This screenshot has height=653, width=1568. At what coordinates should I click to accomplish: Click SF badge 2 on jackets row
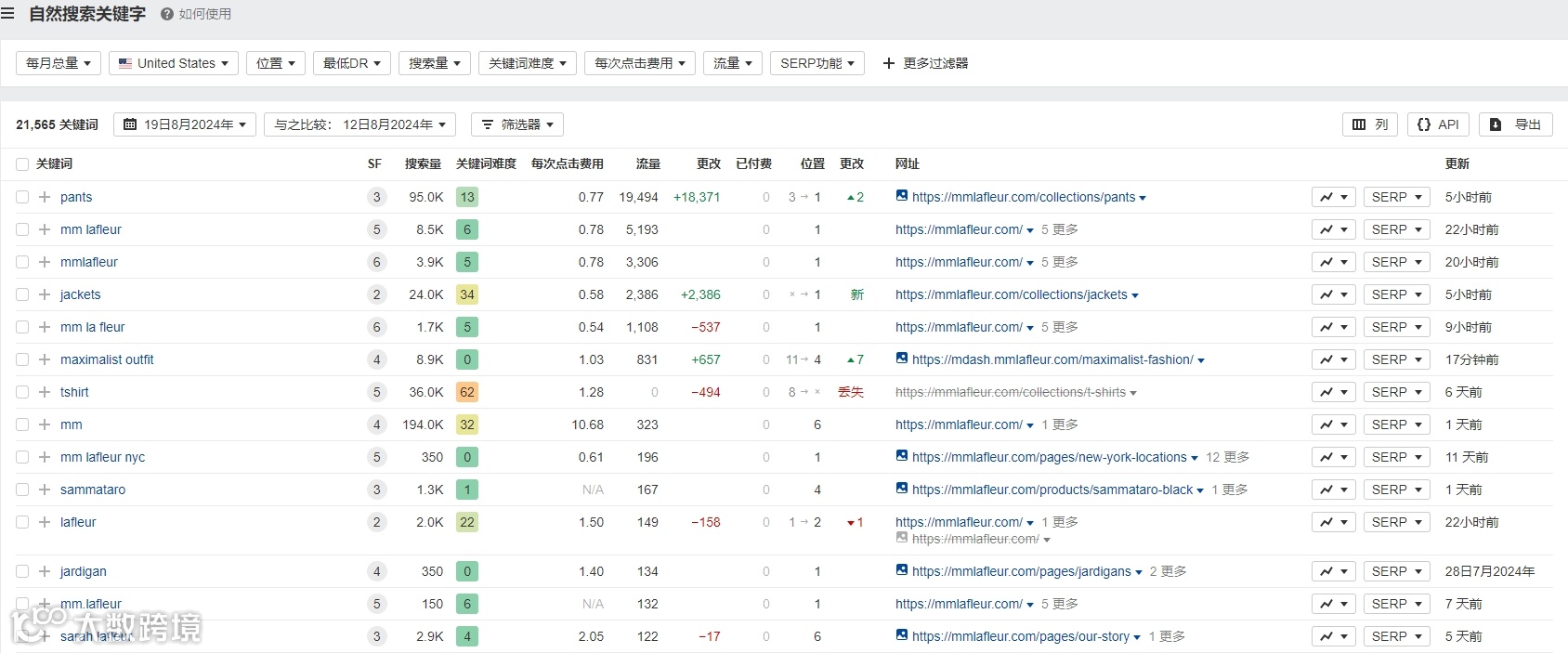tap(376, 294)
